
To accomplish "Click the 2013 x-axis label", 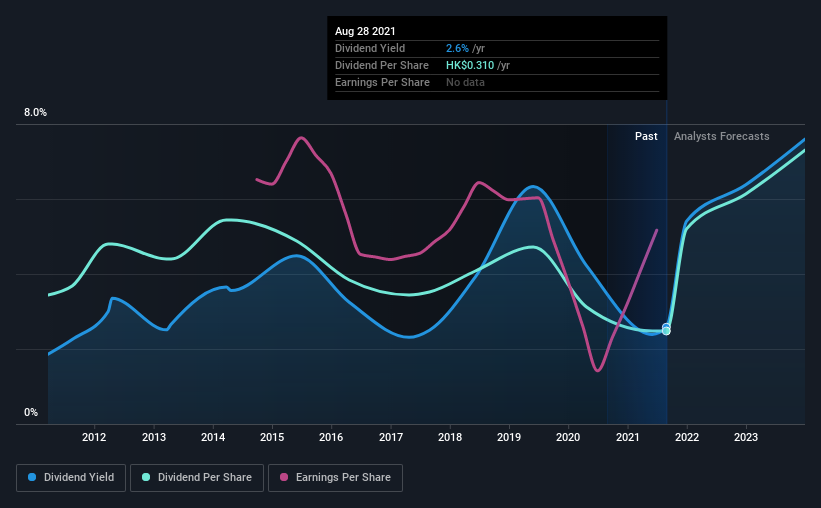I will [154, 437].
